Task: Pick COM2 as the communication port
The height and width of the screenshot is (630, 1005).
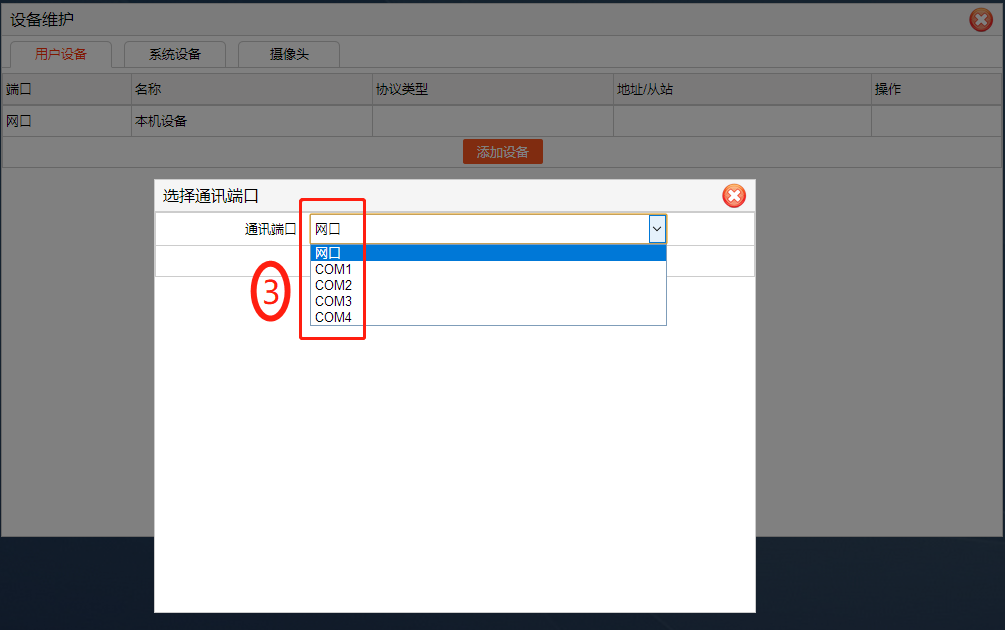Action: [487, 285]
